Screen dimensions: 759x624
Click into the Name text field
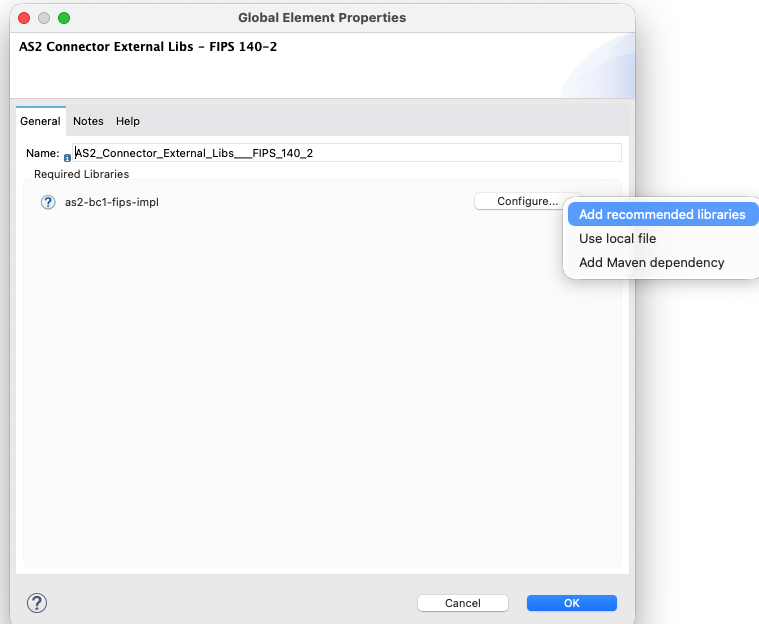pyautogui.click(x=346, y=153)
